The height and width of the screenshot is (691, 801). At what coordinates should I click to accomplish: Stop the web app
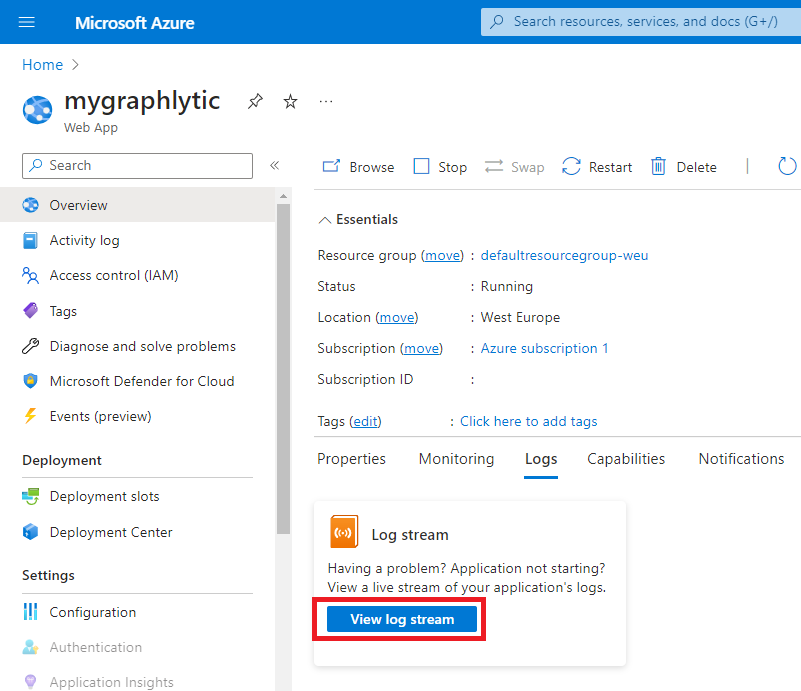[x=440, y=167]
